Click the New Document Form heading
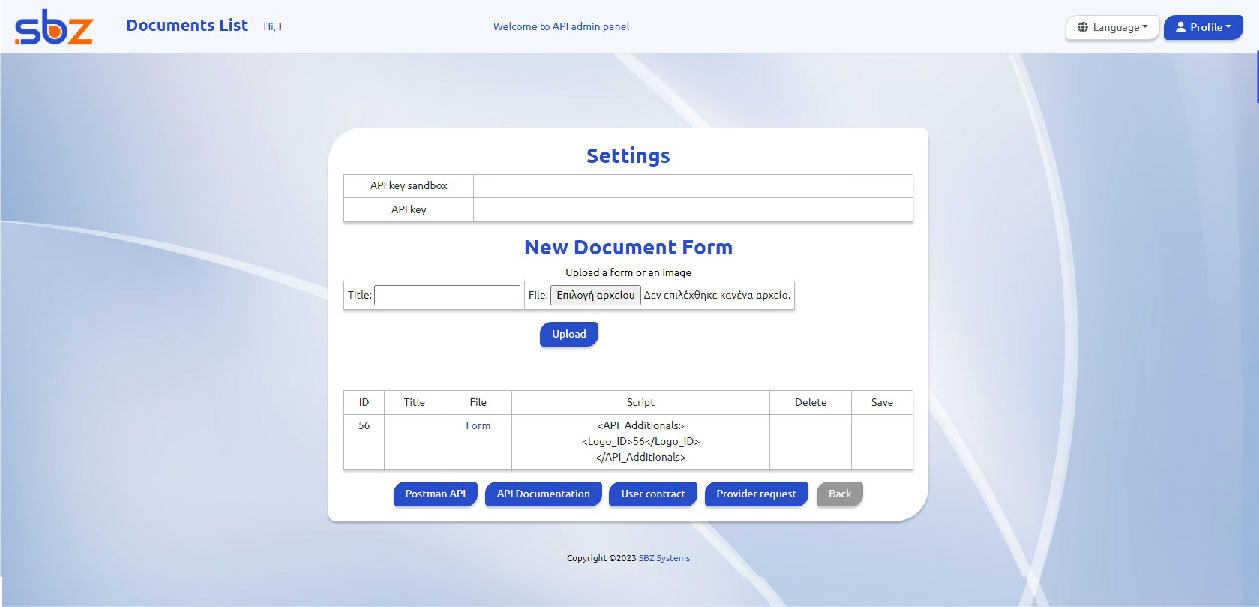The height and width of the screenshot is (607, 1259). point(628,247)
